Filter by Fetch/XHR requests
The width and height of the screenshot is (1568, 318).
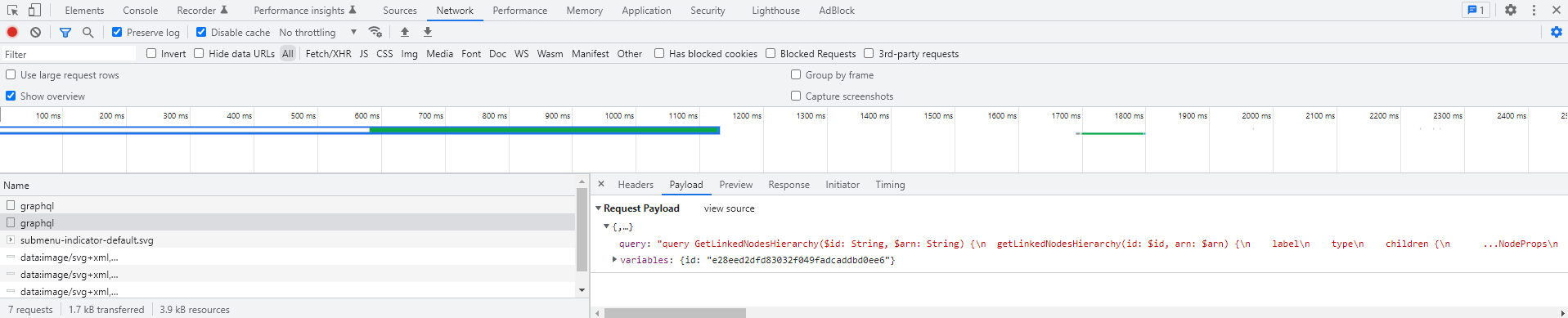click(328, 53)
